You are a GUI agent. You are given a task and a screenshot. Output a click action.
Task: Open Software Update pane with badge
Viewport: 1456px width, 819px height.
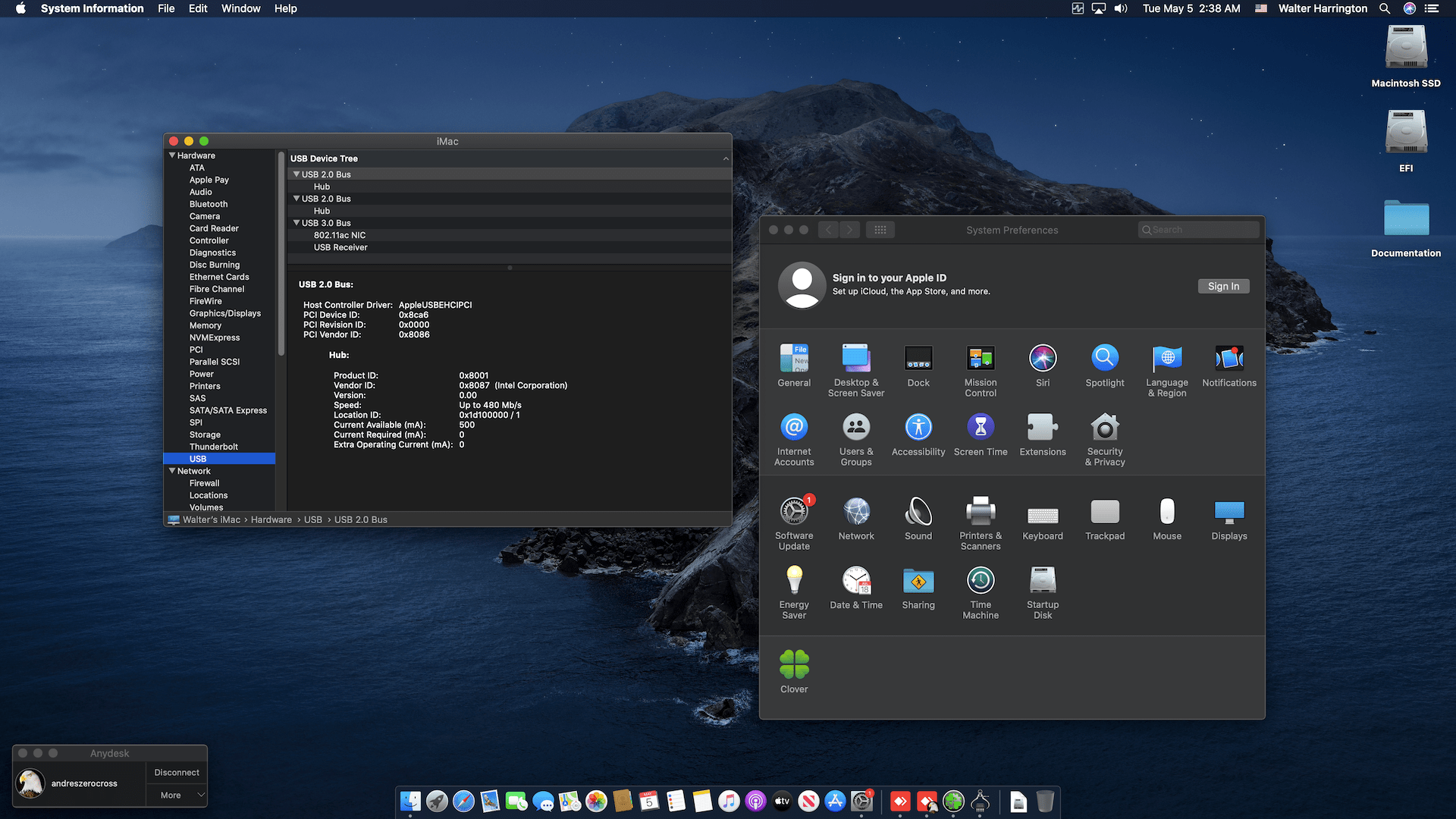pyautogui.click(x=794, y=523)
